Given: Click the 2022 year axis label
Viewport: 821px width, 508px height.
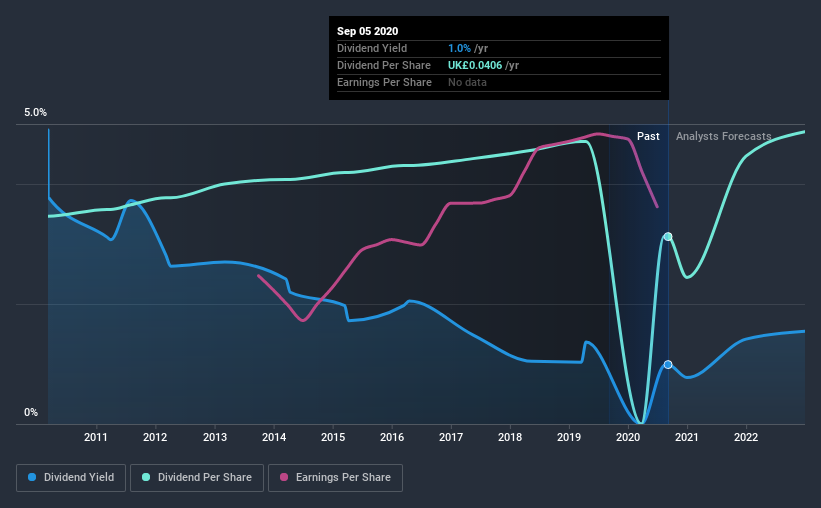Looking at the screenshot, I should (x=746, y=437).
